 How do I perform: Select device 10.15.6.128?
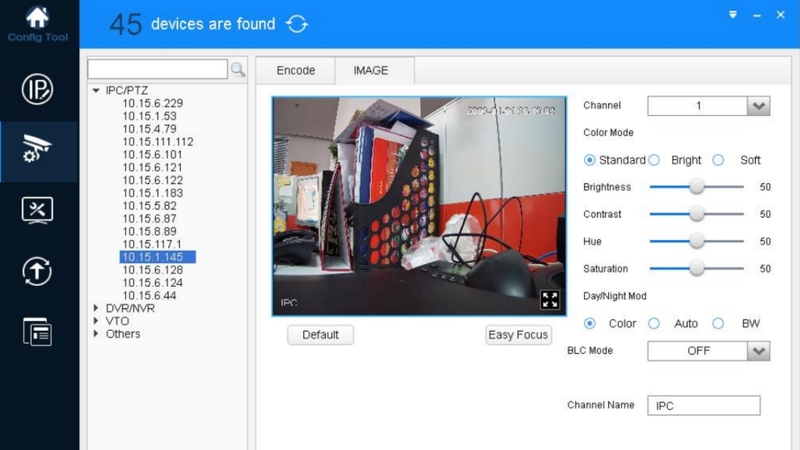153,270
